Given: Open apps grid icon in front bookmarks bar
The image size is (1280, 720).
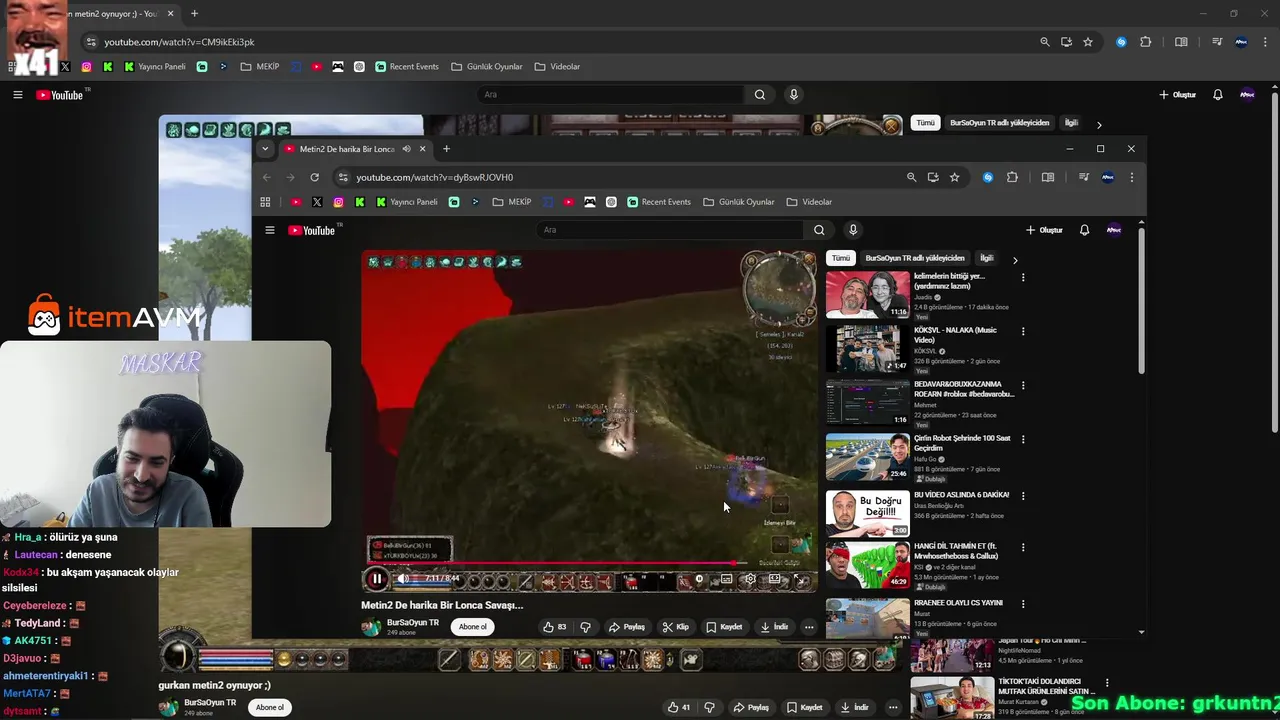Looking at the screenshot, I should click(x=265, y=202).
